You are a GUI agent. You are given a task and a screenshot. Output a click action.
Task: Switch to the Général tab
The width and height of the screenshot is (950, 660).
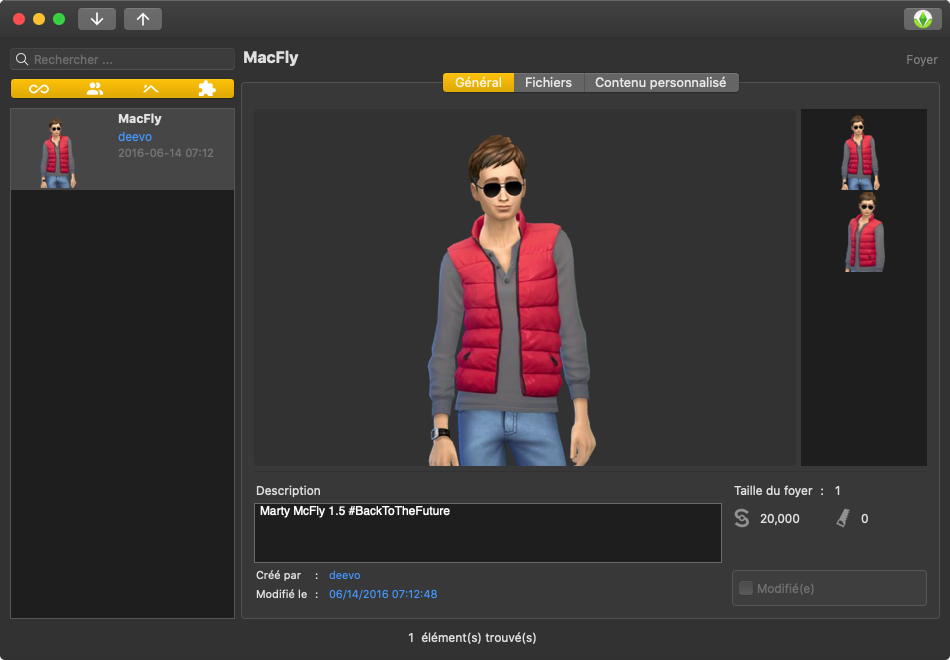click(478, 82)
